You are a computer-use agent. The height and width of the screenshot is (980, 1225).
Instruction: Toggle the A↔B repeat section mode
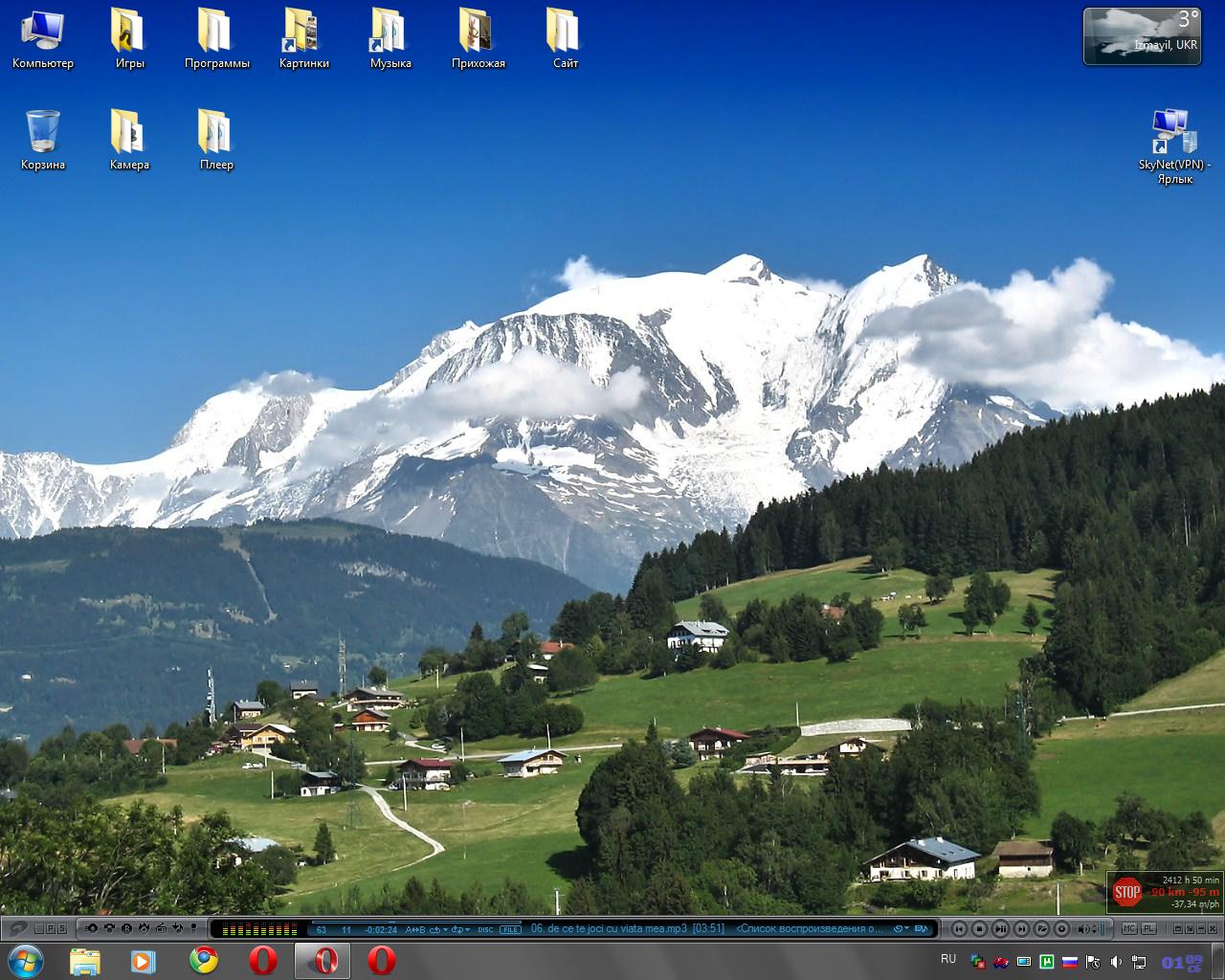click(x=415, y=929)
